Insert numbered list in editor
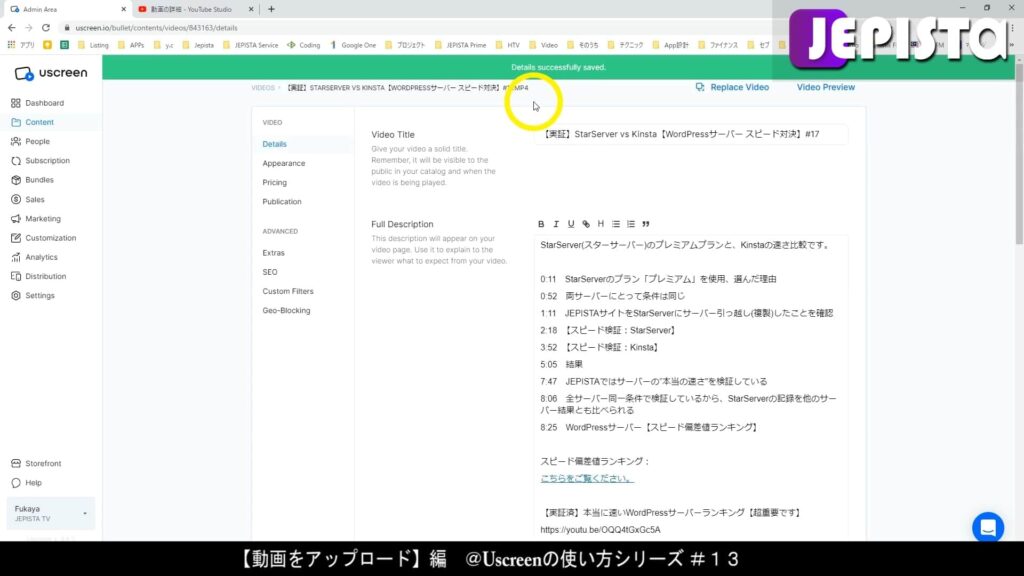Screen dimensions: 1024x576 [631, 224]
